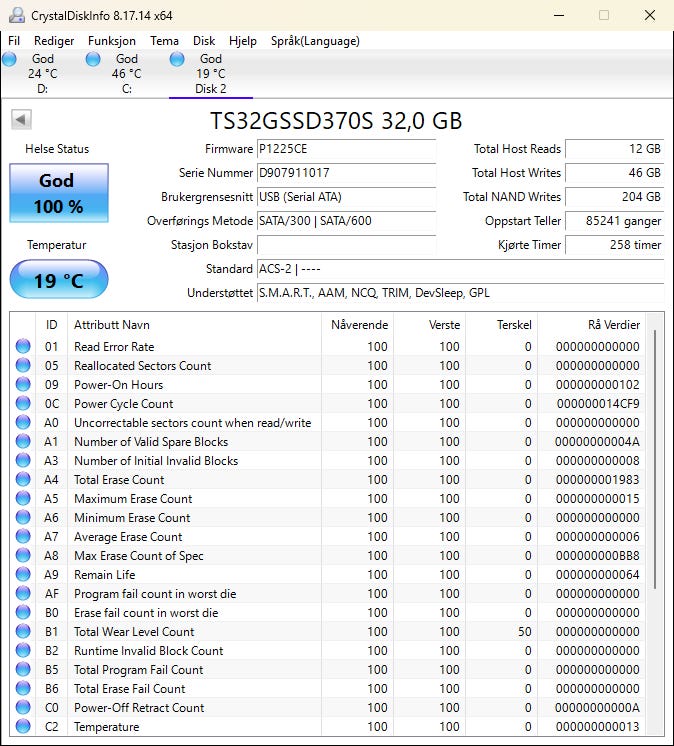Select disk C: status orb at 46 °C
Image resolution: width=674 pixels, height=746 pixels.
[x=93, y=60]
